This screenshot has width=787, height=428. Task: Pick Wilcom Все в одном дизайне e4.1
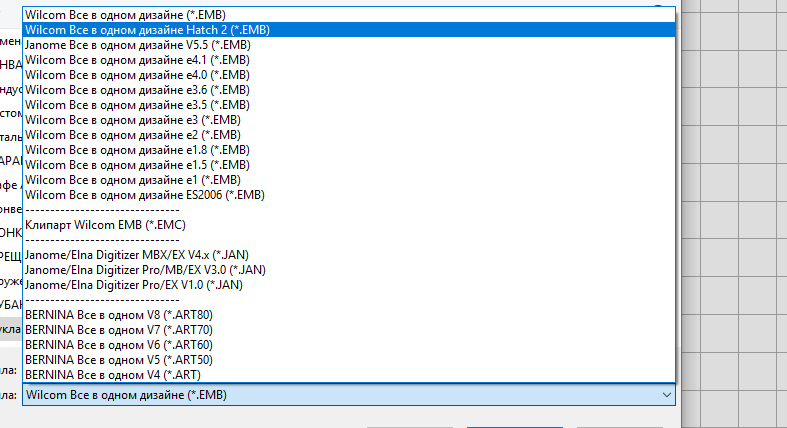349,60
